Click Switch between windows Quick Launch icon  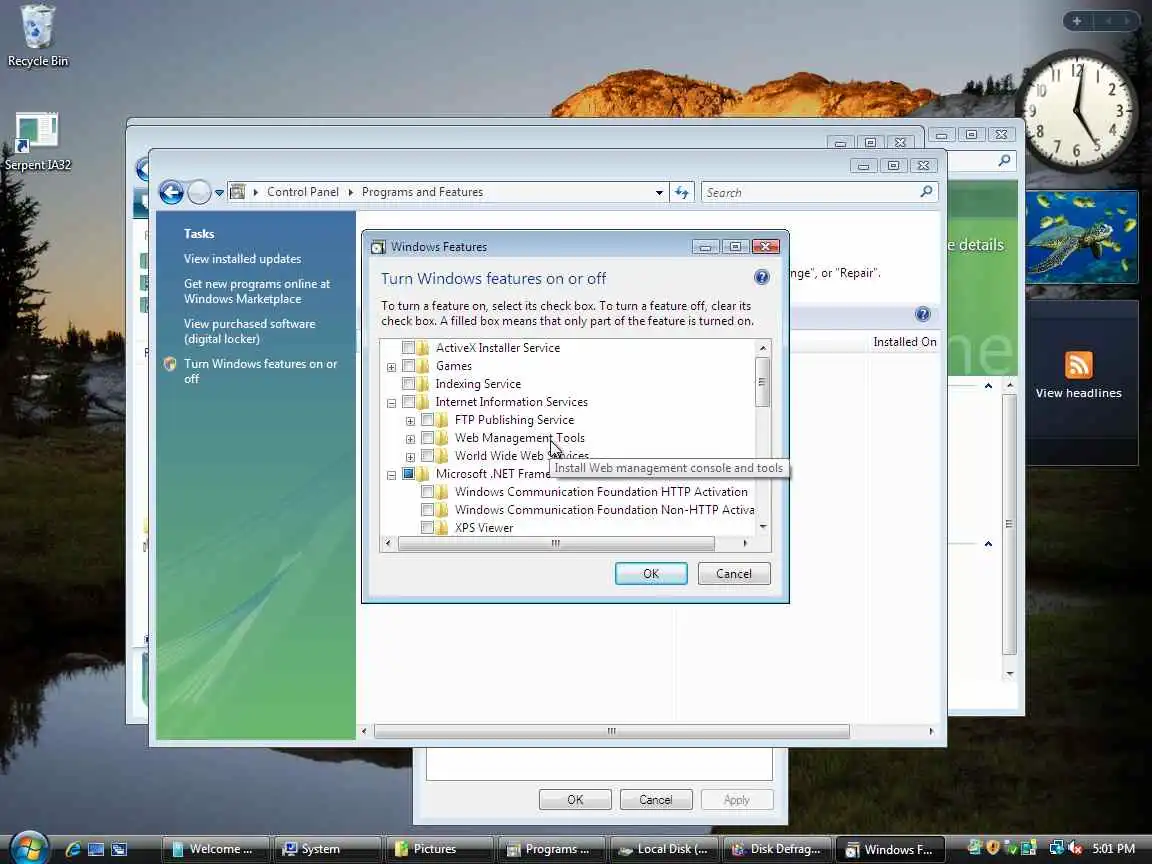point(119,849)
